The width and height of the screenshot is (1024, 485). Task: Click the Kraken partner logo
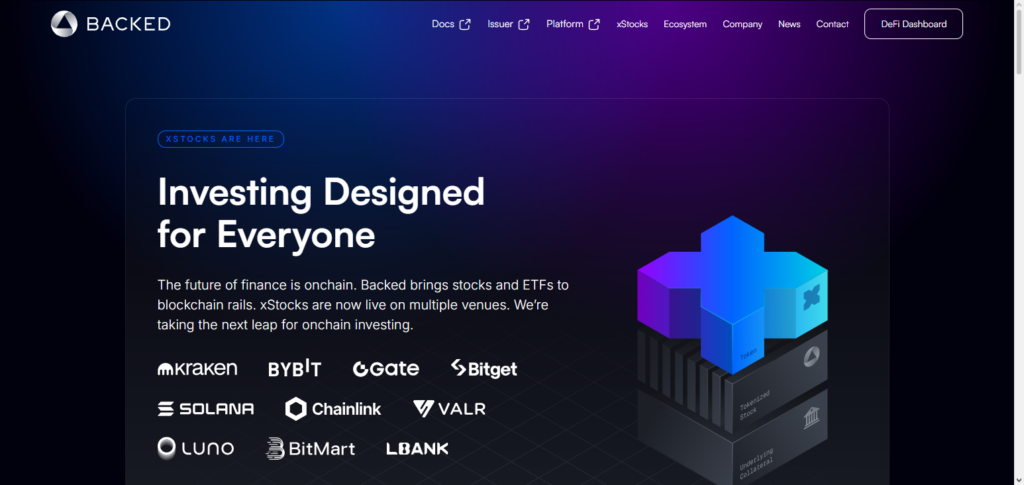point(198,369)
